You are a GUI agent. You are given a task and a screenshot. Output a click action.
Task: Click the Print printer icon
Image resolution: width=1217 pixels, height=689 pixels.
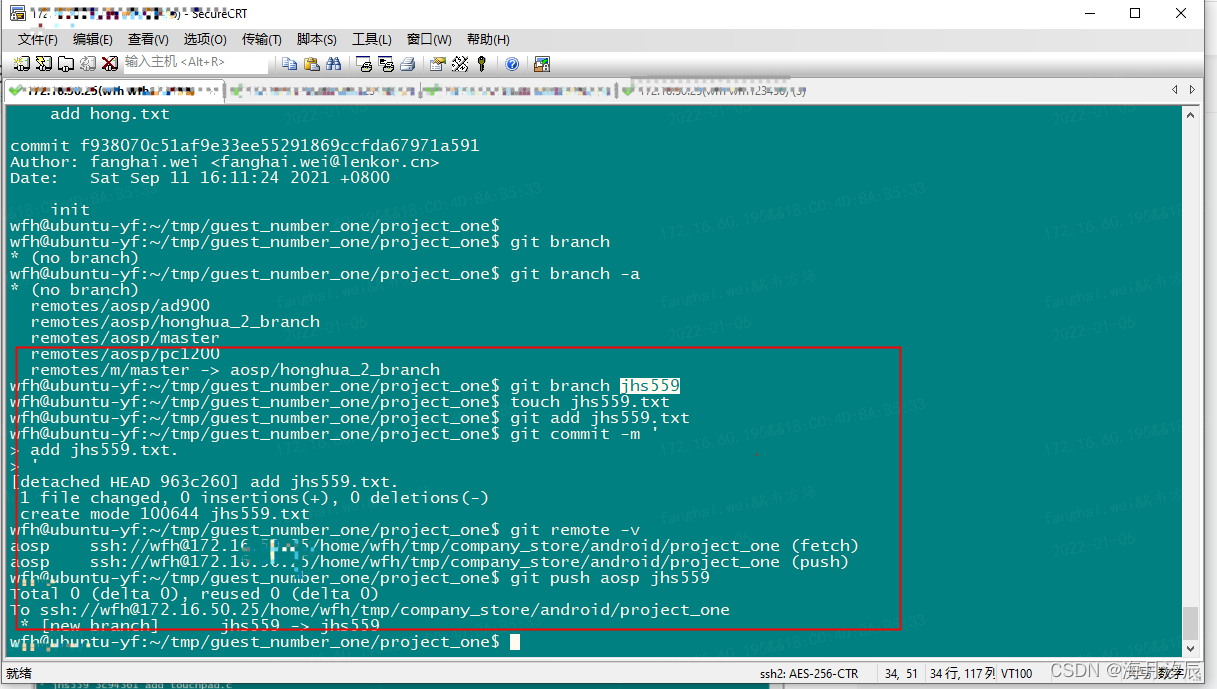(x=408, y=64)
